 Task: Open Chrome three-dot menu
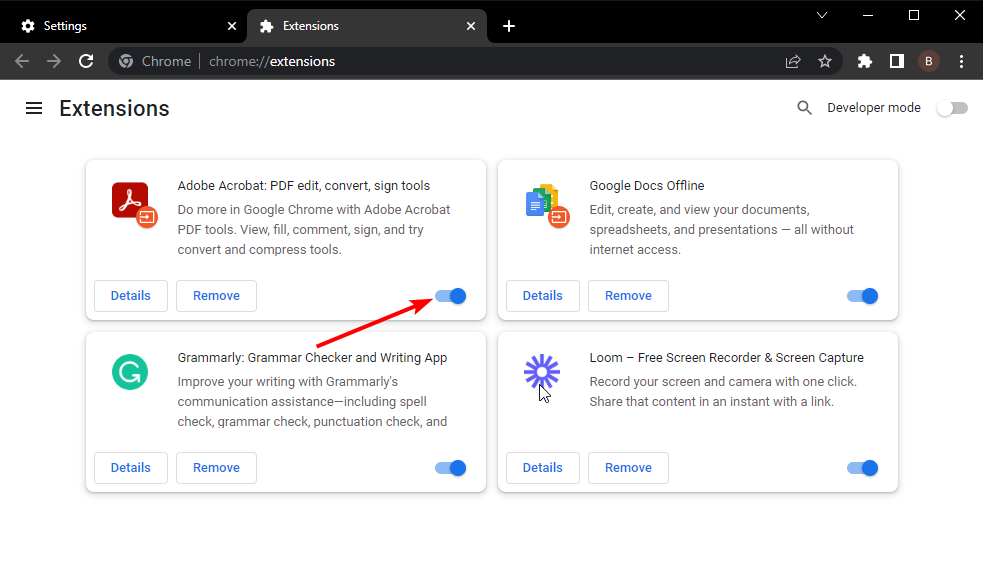[961, 61]
